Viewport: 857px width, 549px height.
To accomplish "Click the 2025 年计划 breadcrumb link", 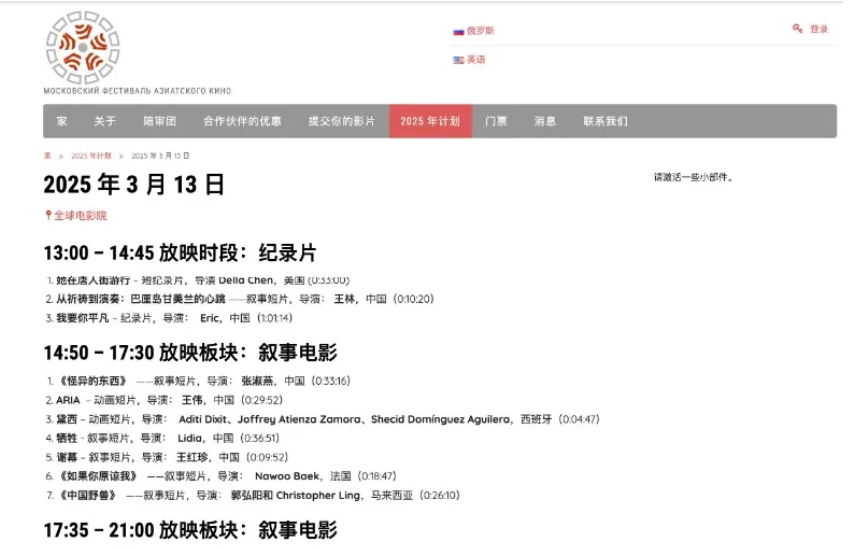I will [x=91, y=156].
